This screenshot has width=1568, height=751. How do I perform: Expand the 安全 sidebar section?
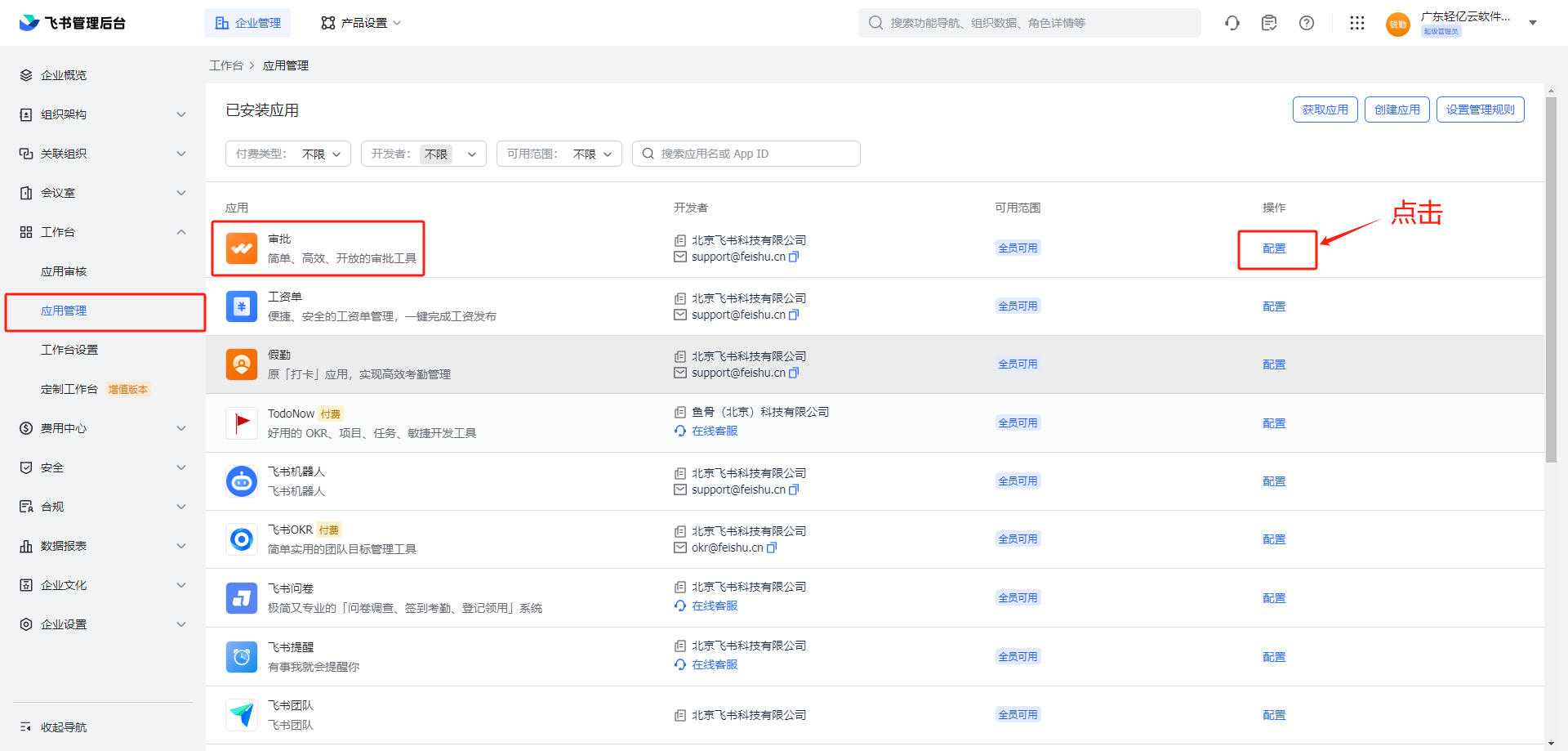(x=181, y=467)
